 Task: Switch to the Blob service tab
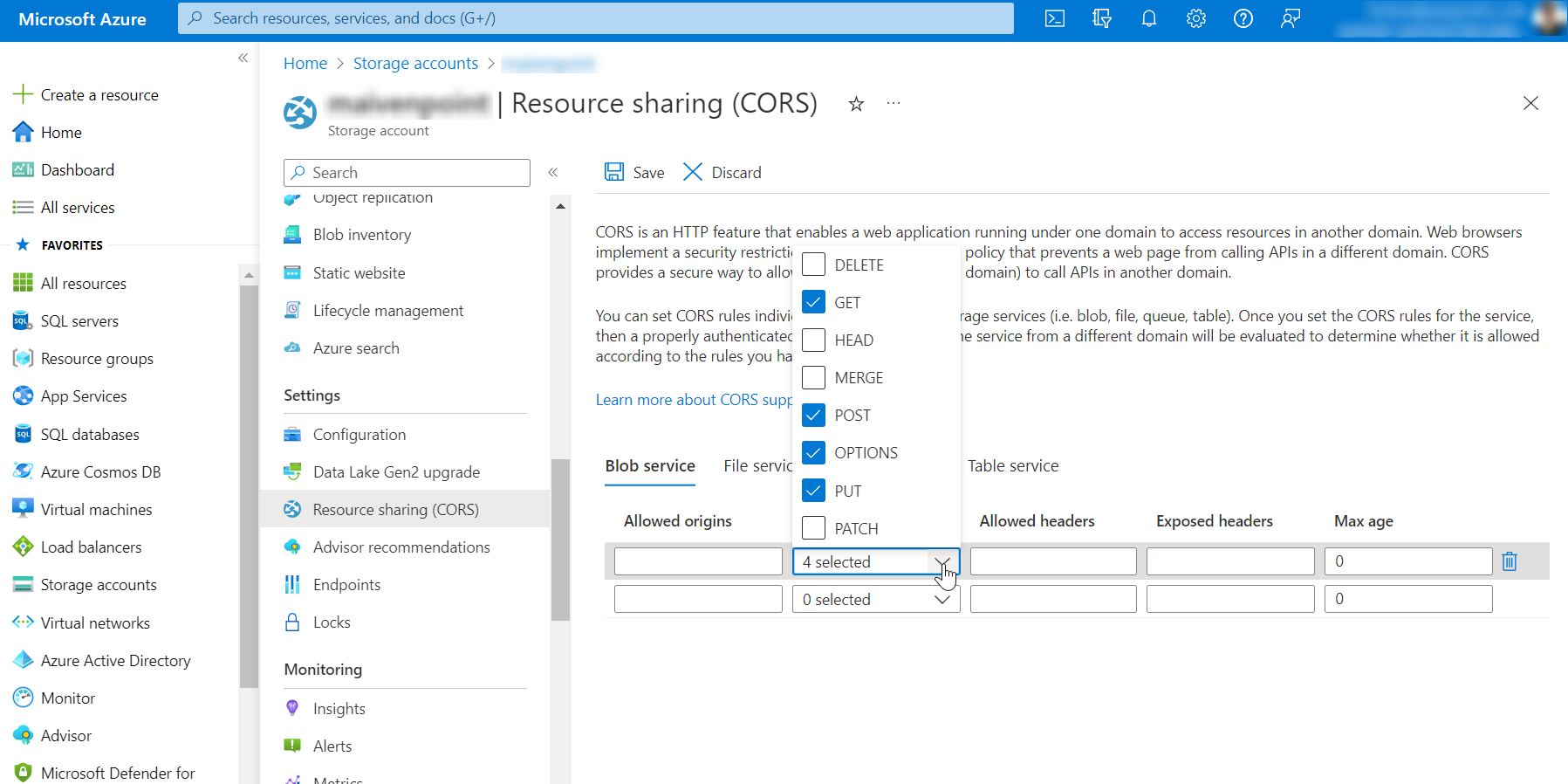[x=650, y=465]
